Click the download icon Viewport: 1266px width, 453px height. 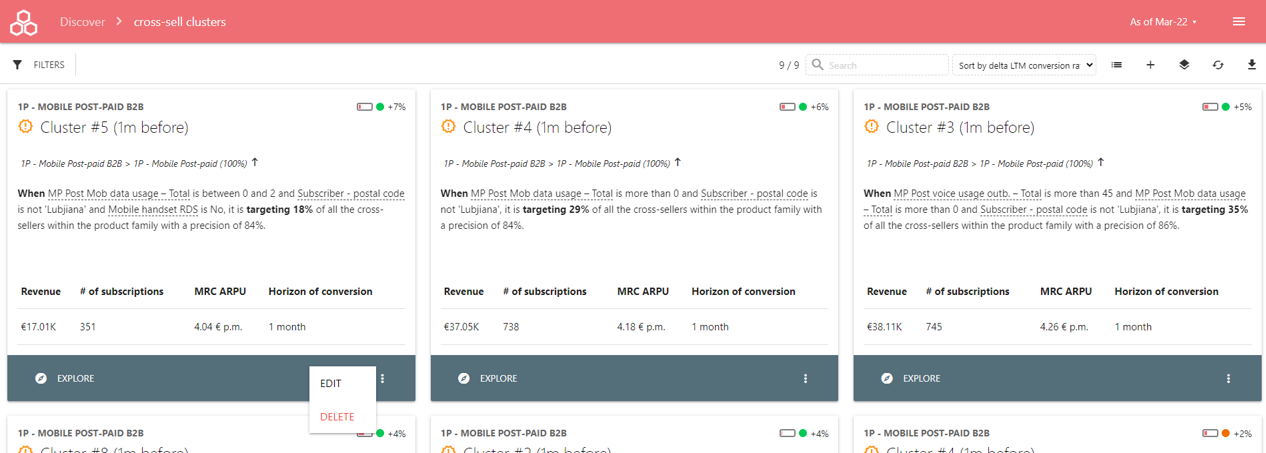point(1252,65)
